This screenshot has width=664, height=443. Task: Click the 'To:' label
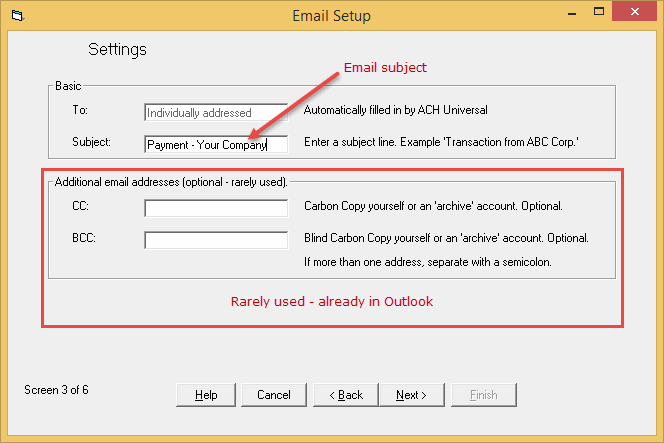tap(80, 110)
